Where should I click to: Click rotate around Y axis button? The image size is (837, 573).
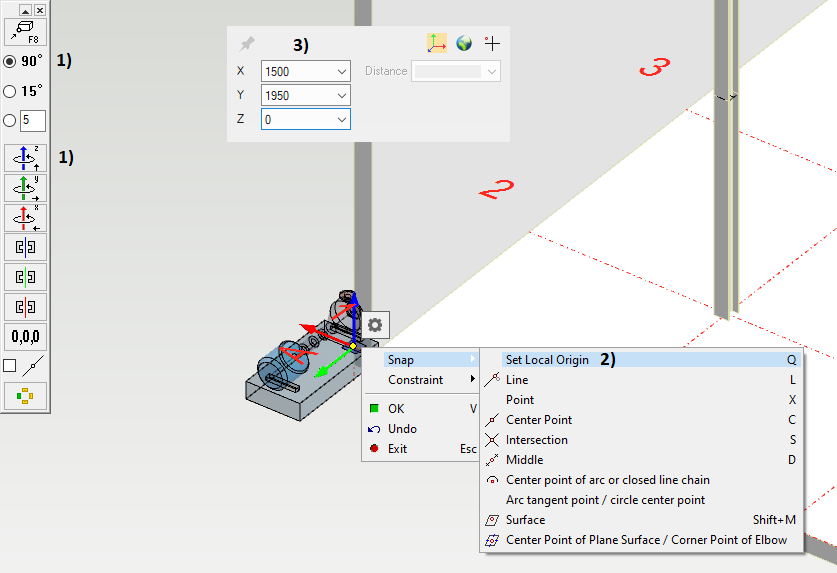[x=25, y=188]
